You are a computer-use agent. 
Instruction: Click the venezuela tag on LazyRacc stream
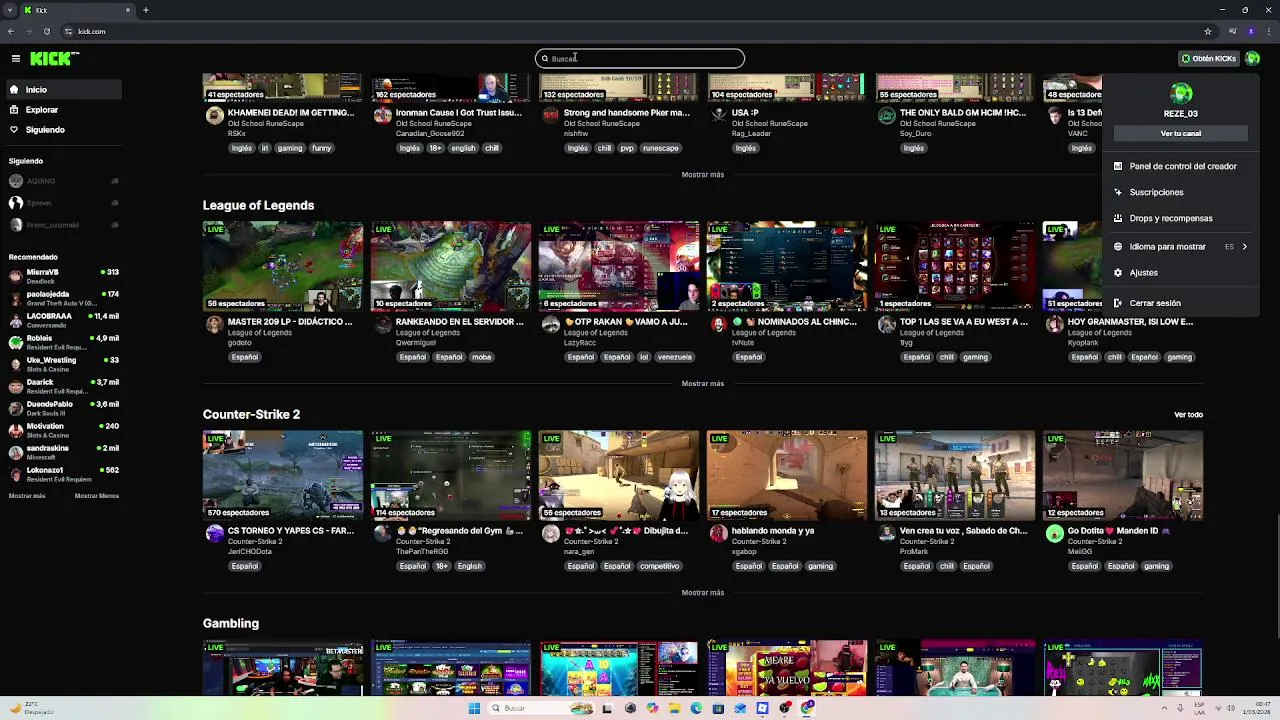674,357
